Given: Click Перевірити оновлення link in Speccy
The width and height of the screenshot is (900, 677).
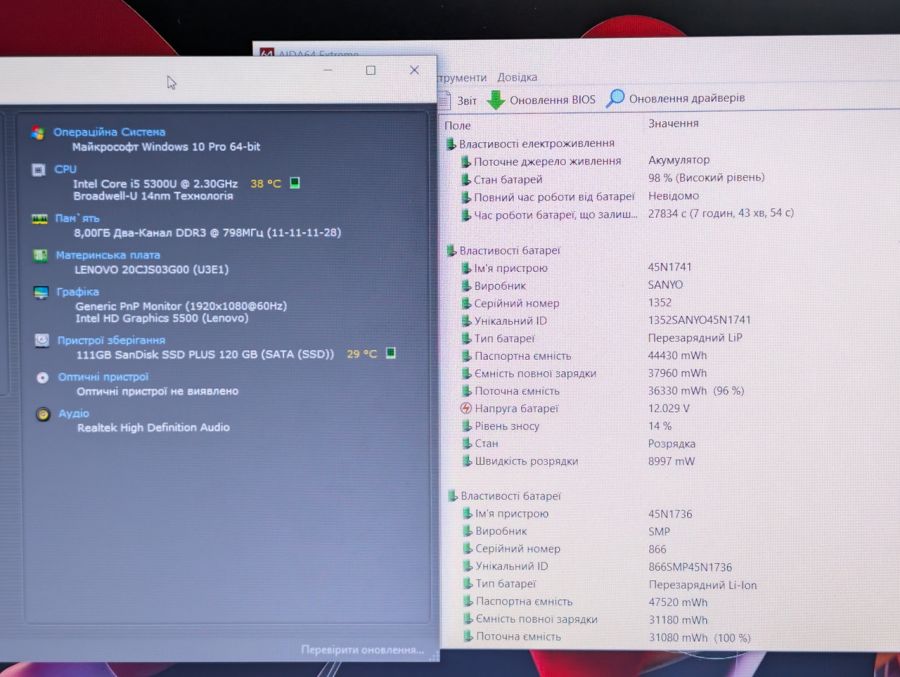Looking at the screenshot, I should point(362,650).
